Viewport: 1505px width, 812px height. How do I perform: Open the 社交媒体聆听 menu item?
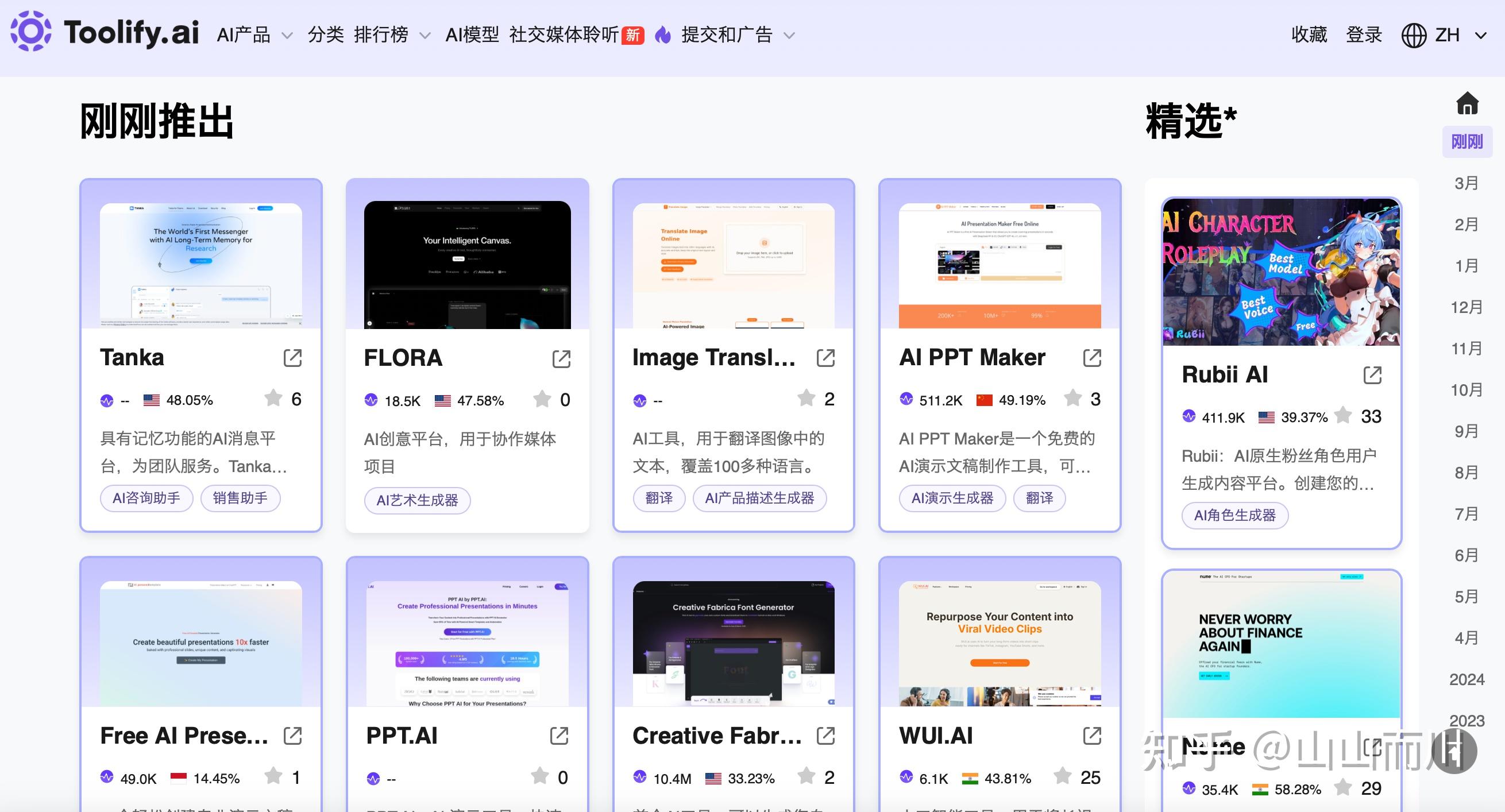coord(564,35)
